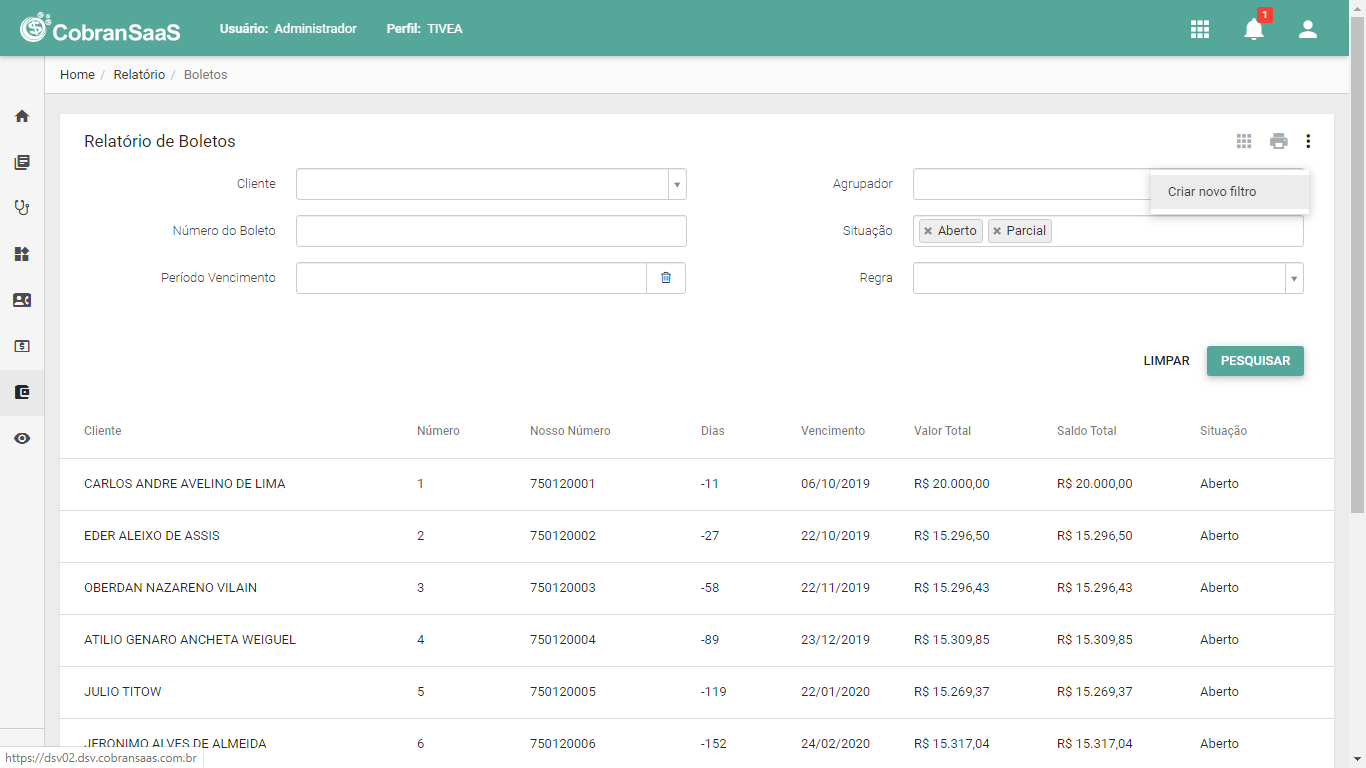Image resolution: width=1366 pixels, height=768 pixels.
Task: Open the eye icon in sidebar
Action: click(x=22, y=438)
